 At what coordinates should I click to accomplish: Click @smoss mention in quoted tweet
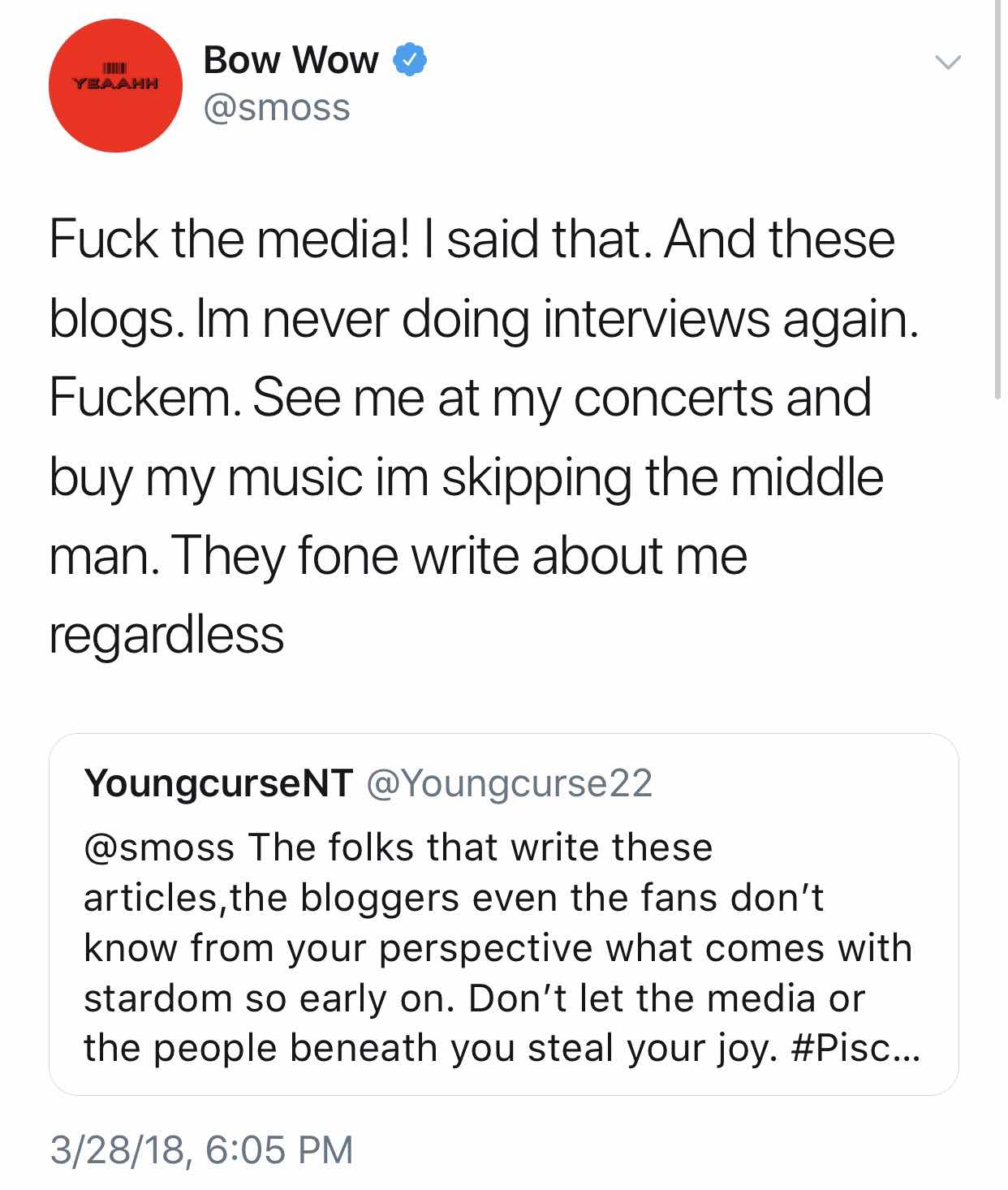click(159, 847)
